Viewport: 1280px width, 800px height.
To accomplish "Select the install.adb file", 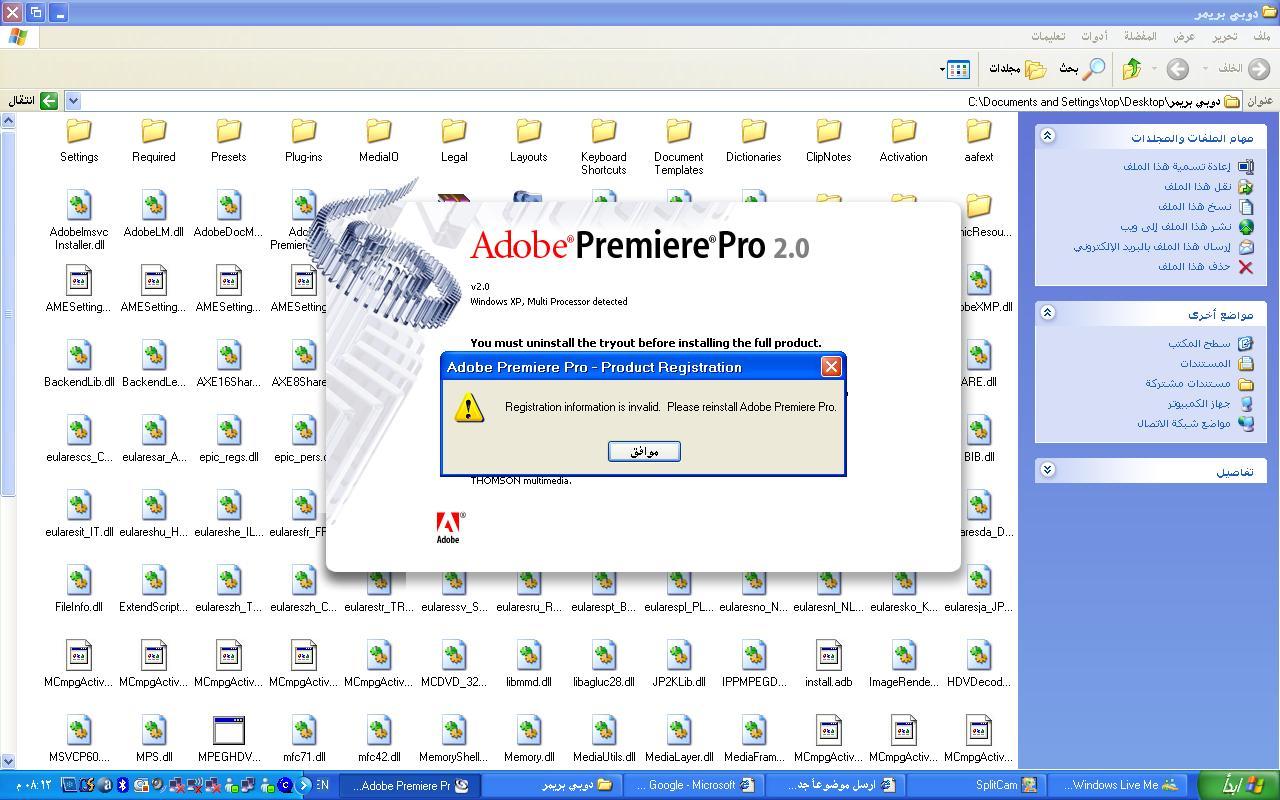I will click(x=829, y=665).
